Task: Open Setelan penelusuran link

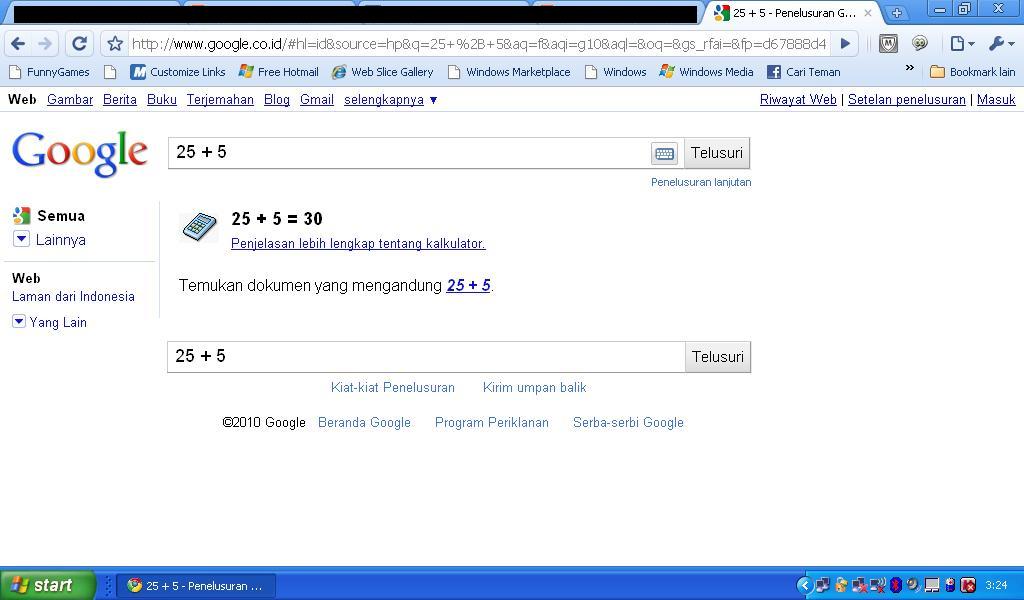Action: click(x=906, y=99)
